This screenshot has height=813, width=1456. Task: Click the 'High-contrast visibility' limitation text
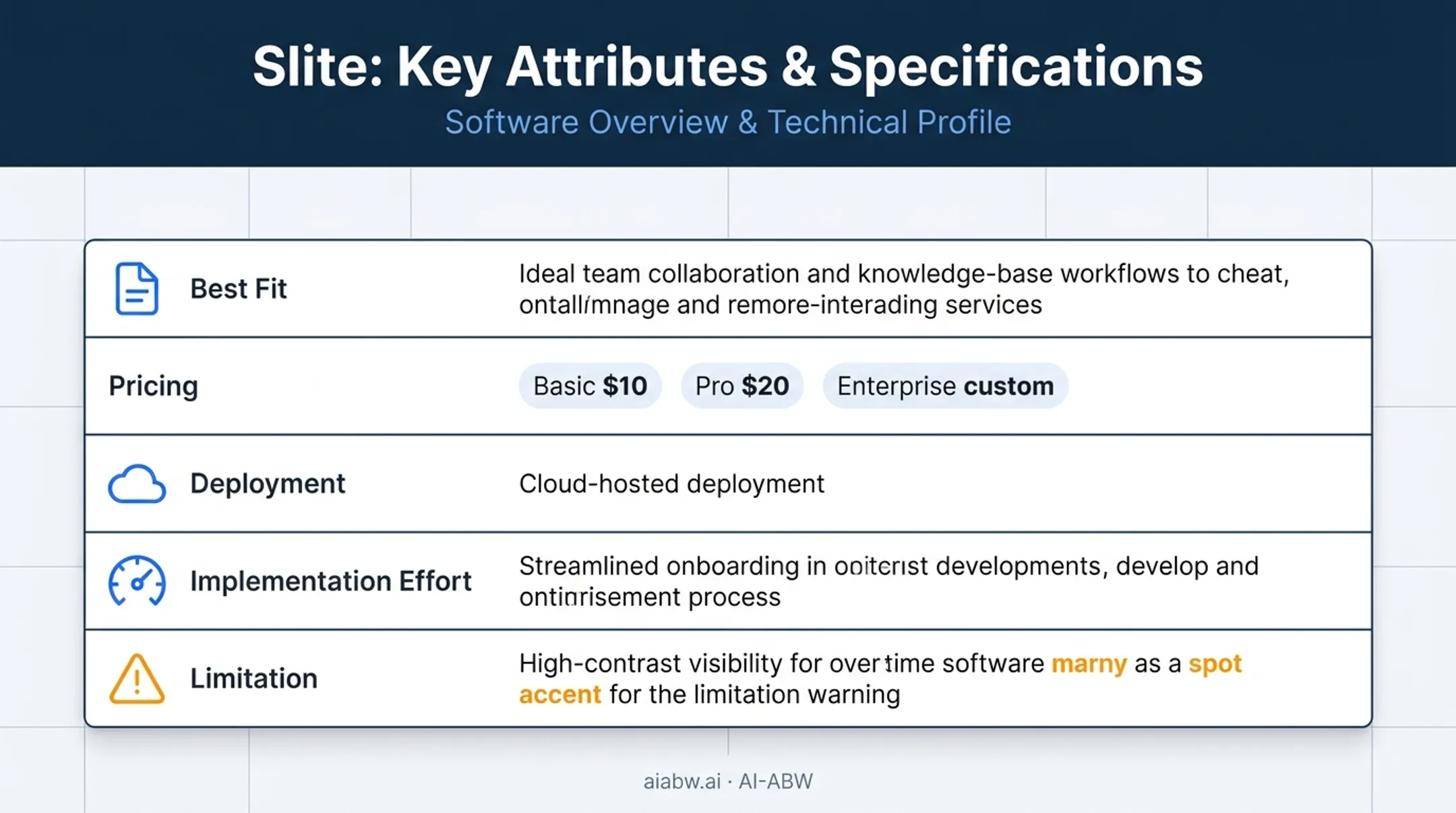pyautogui.click(x=880, y=679)
